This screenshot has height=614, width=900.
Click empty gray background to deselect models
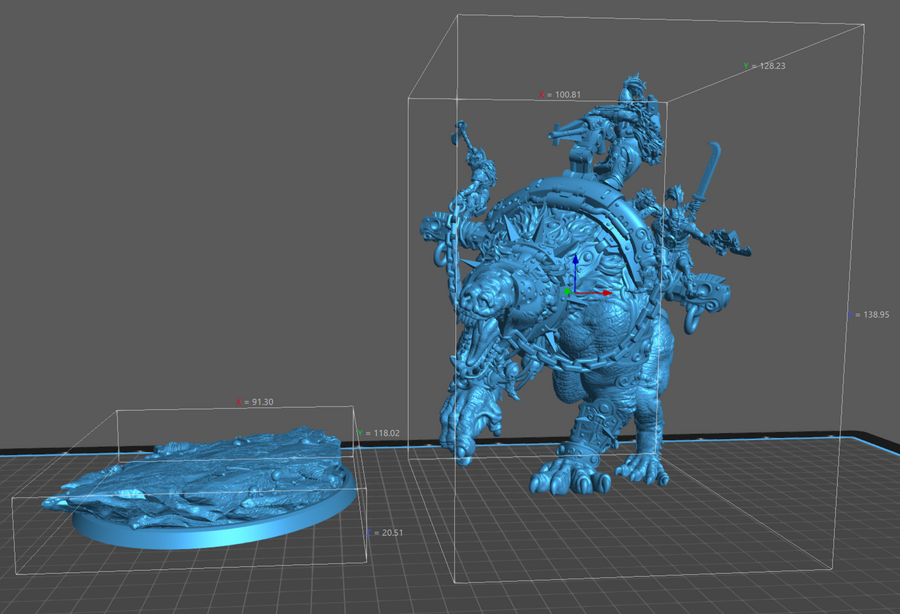tap(200, 200)
